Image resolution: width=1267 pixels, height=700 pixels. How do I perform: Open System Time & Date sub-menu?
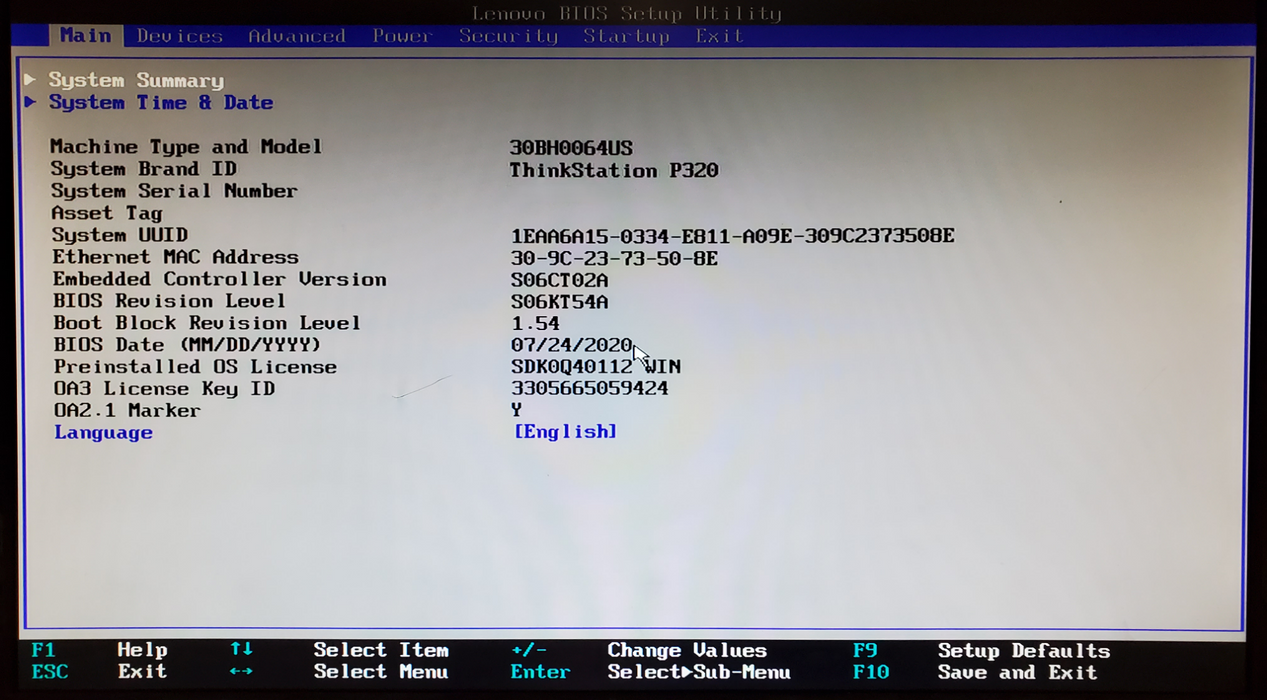(x=161, y=102)
